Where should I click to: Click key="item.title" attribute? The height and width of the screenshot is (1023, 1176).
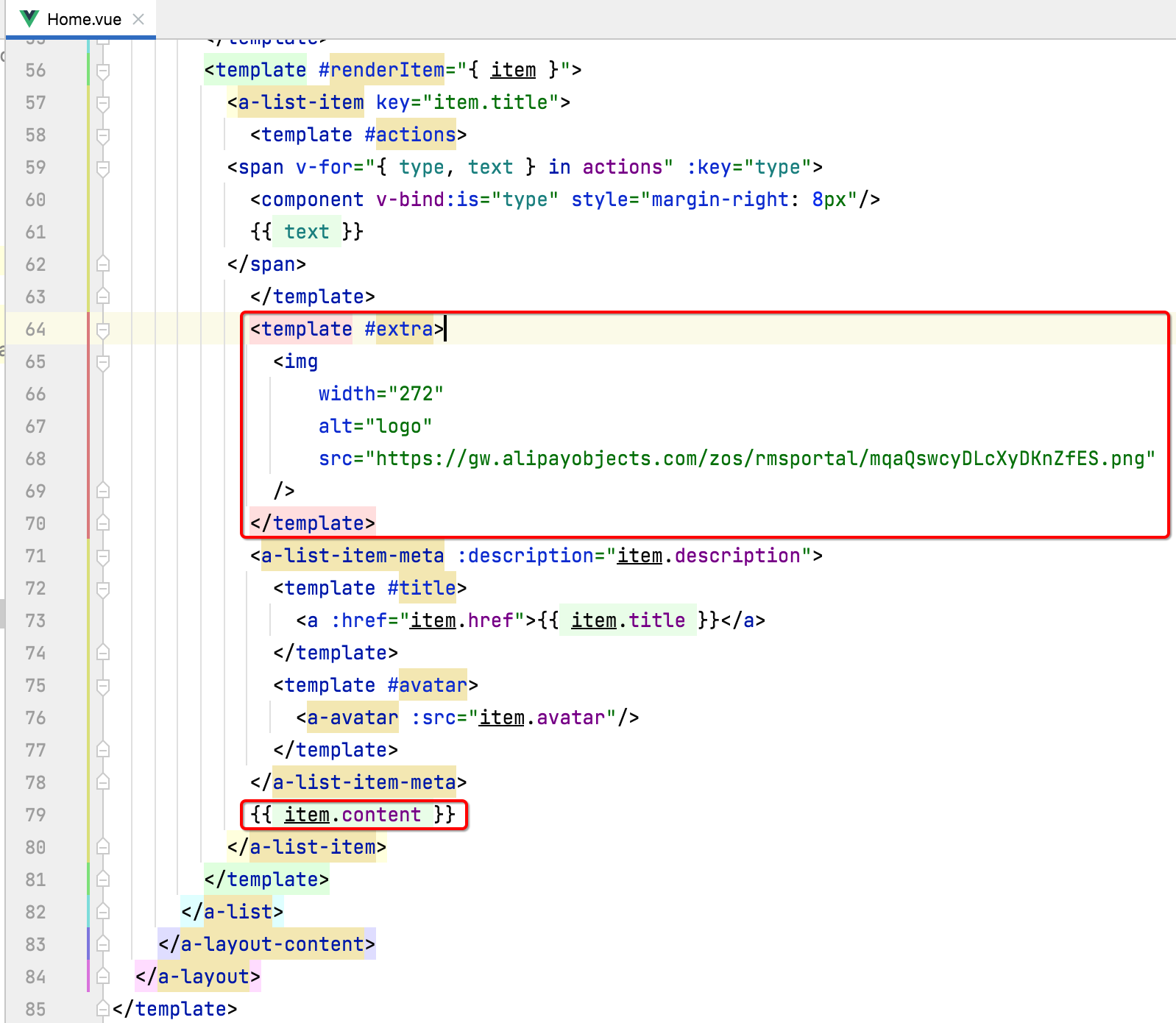pyautogui.click(x=467, y=102)
